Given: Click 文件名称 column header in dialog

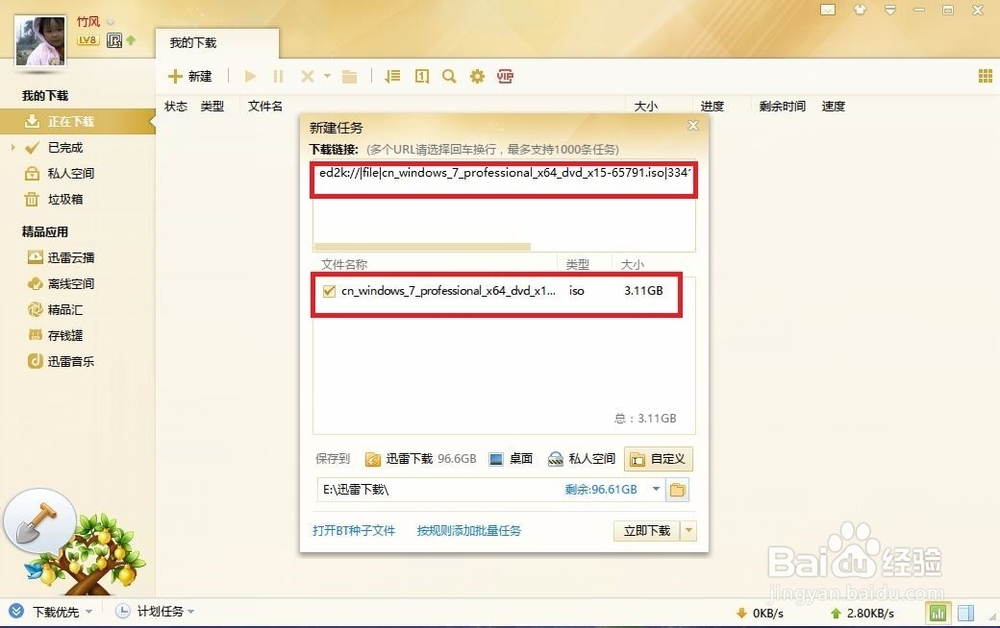Looking at the screenshot, I should coord(344,265).
